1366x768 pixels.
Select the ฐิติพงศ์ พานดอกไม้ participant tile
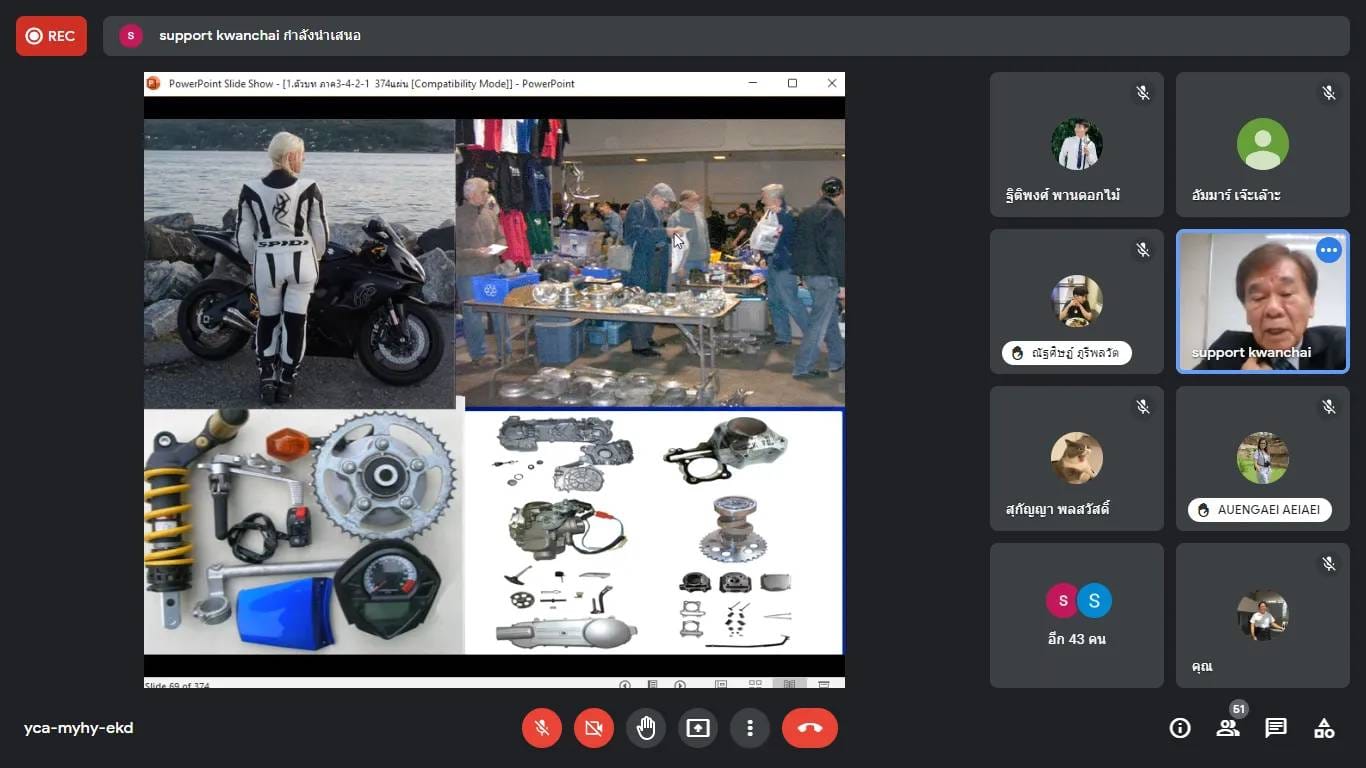point(1077,145)
